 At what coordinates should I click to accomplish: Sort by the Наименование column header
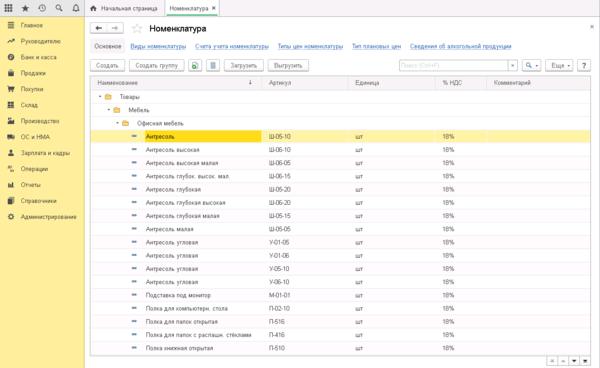[176, 83]
